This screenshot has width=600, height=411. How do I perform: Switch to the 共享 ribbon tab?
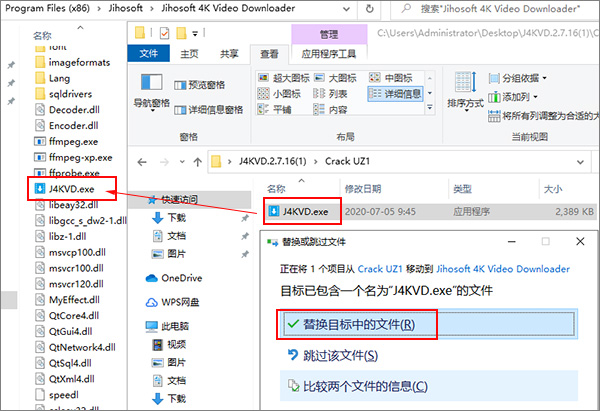(229, 54)
